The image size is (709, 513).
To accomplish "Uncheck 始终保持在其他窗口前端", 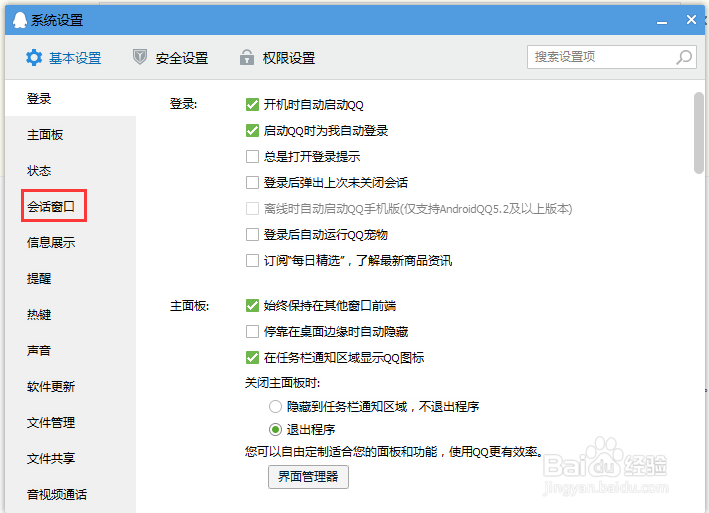I will pyautogui.click(x=252, y=306).
